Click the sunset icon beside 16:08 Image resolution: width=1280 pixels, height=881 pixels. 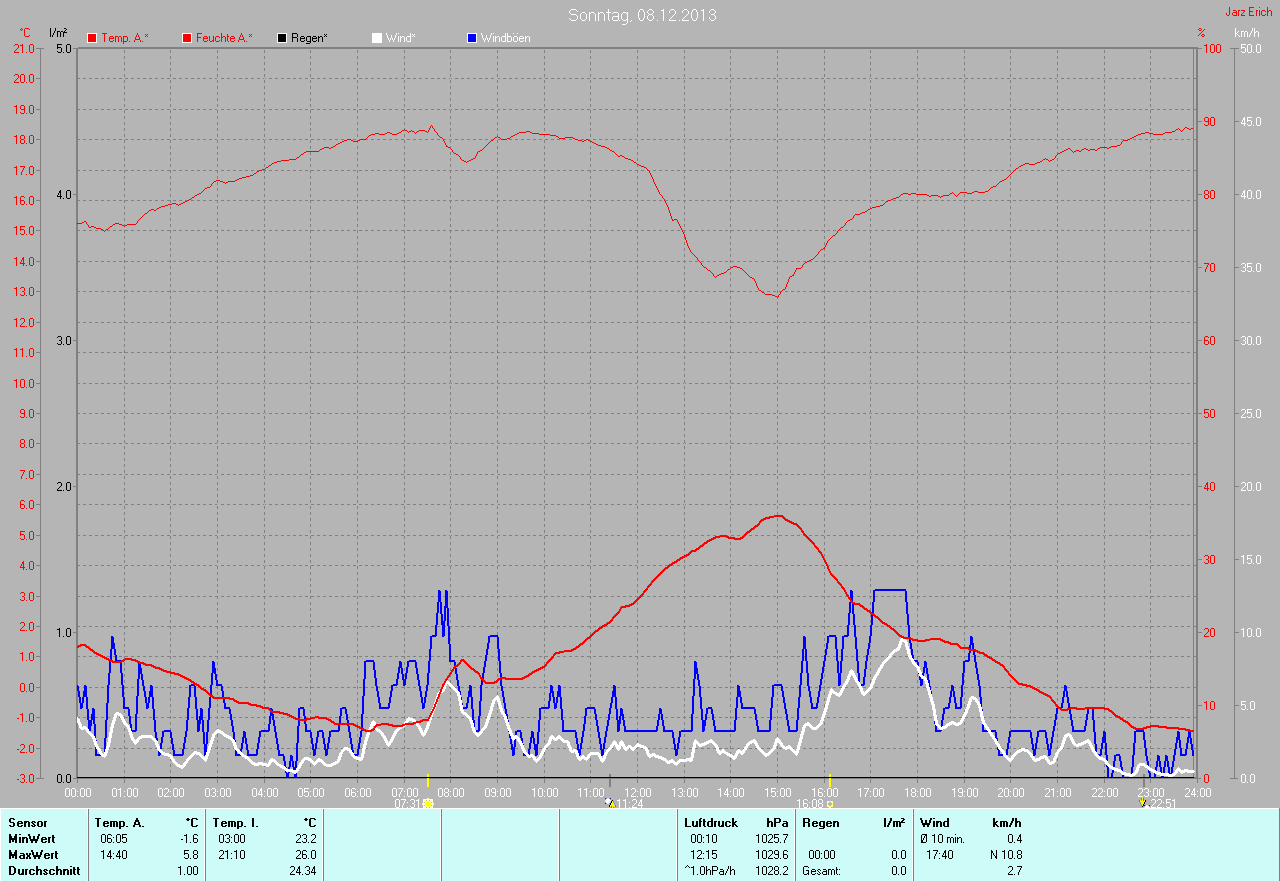coord(830,803)
